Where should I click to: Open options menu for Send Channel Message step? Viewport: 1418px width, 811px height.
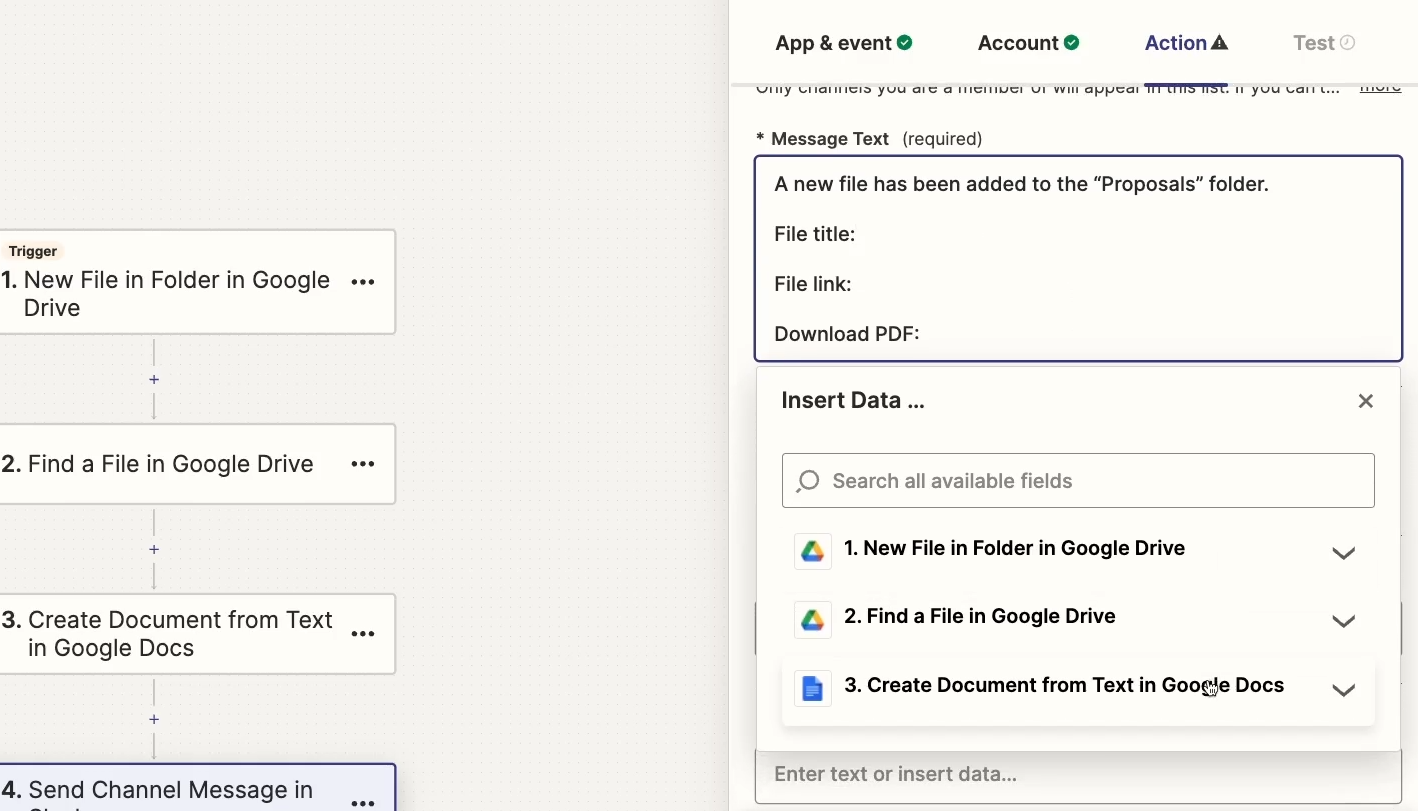[x=363, y=802]
